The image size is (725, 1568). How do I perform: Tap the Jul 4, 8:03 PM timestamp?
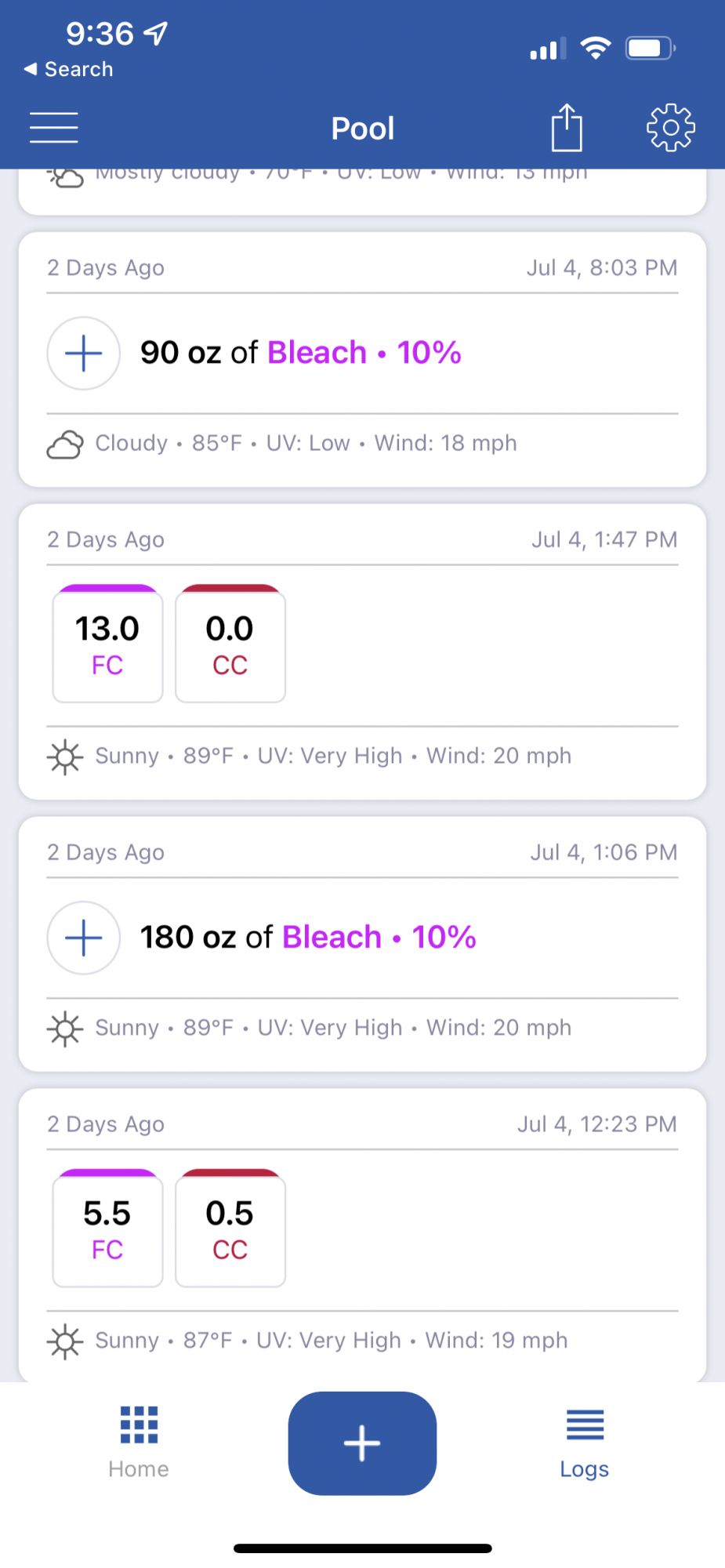click(x=602, y=268)
